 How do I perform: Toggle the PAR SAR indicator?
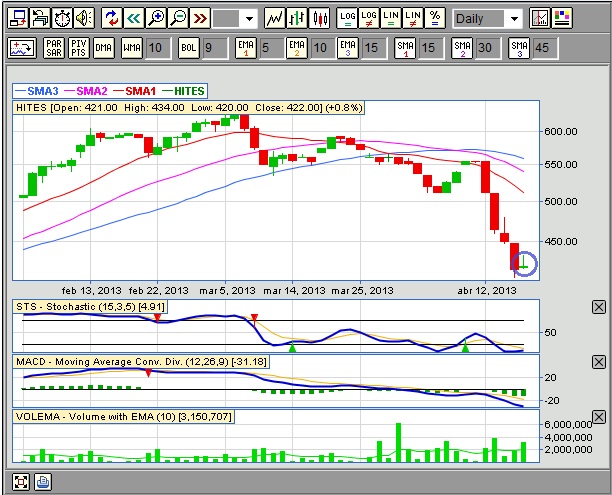[54, 48]
